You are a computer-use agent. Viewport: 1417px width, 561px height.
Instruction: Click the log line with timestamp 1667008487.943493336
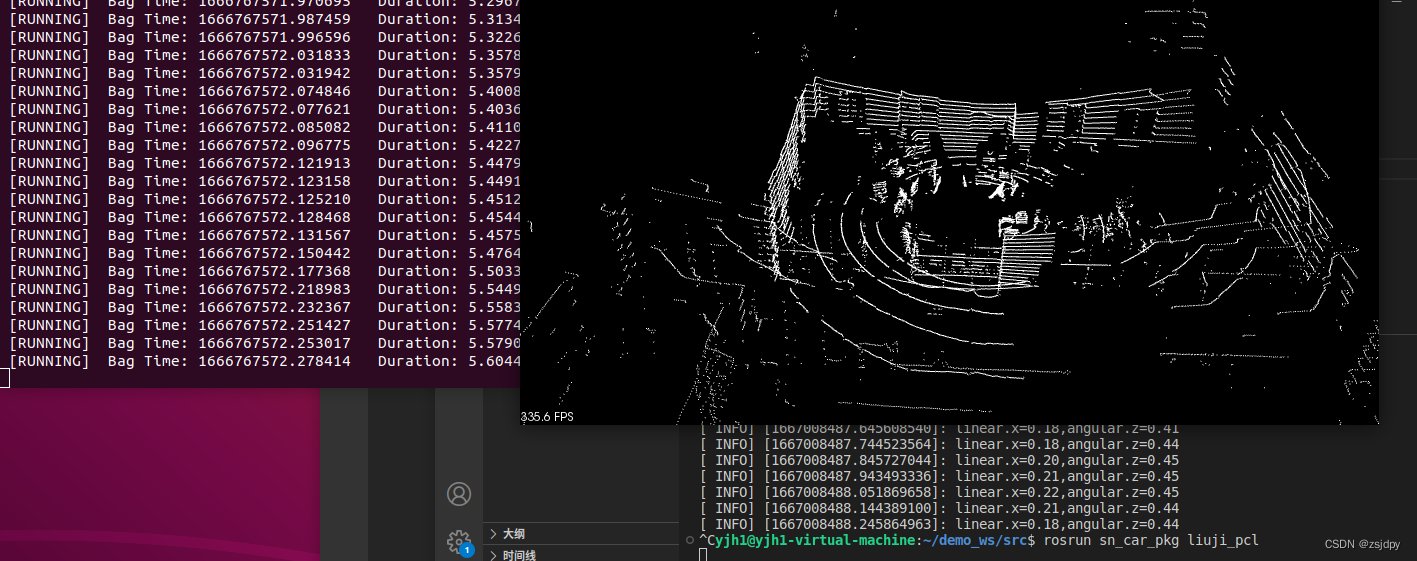click(939, 476)
